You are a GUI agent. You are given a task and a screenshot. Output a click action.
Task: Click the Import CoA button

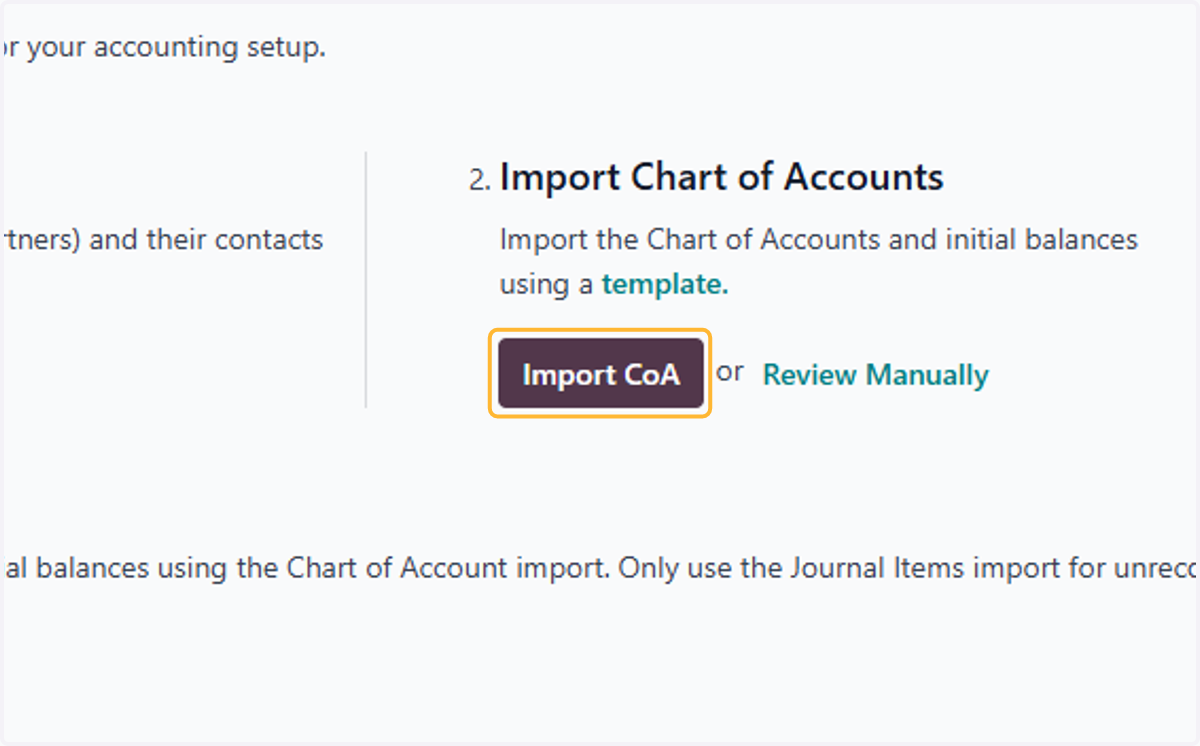tap(600, 374)
